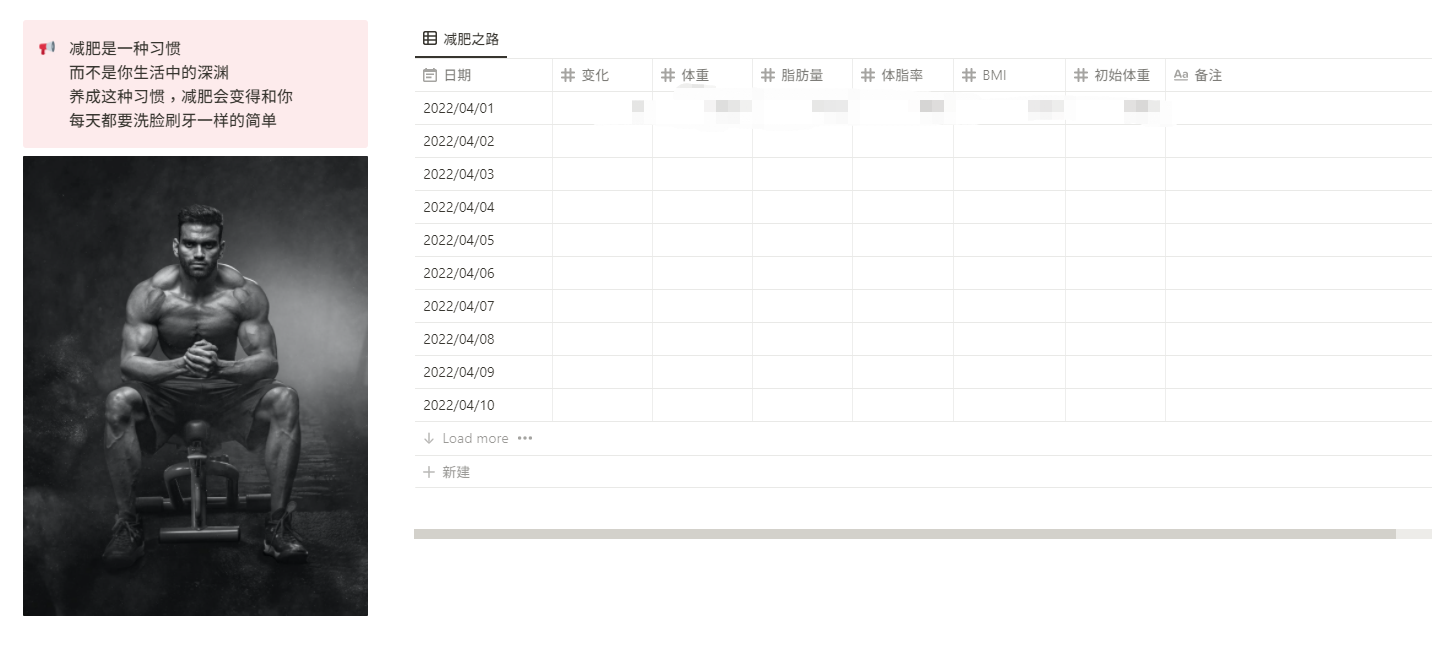The image size is (1432, 656).
Task: Select the 2022/04/04 date cell
Action: 483,207
